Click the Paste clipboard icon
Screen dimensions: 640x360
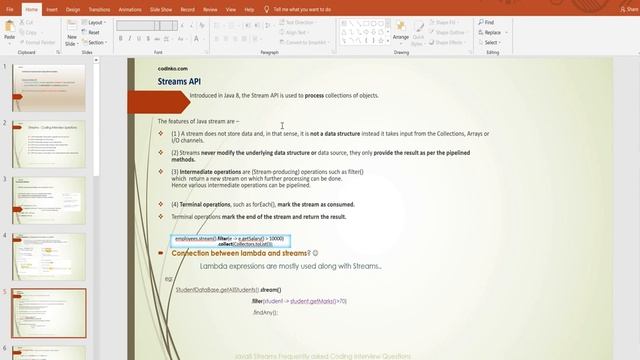[x=9, y=27]
